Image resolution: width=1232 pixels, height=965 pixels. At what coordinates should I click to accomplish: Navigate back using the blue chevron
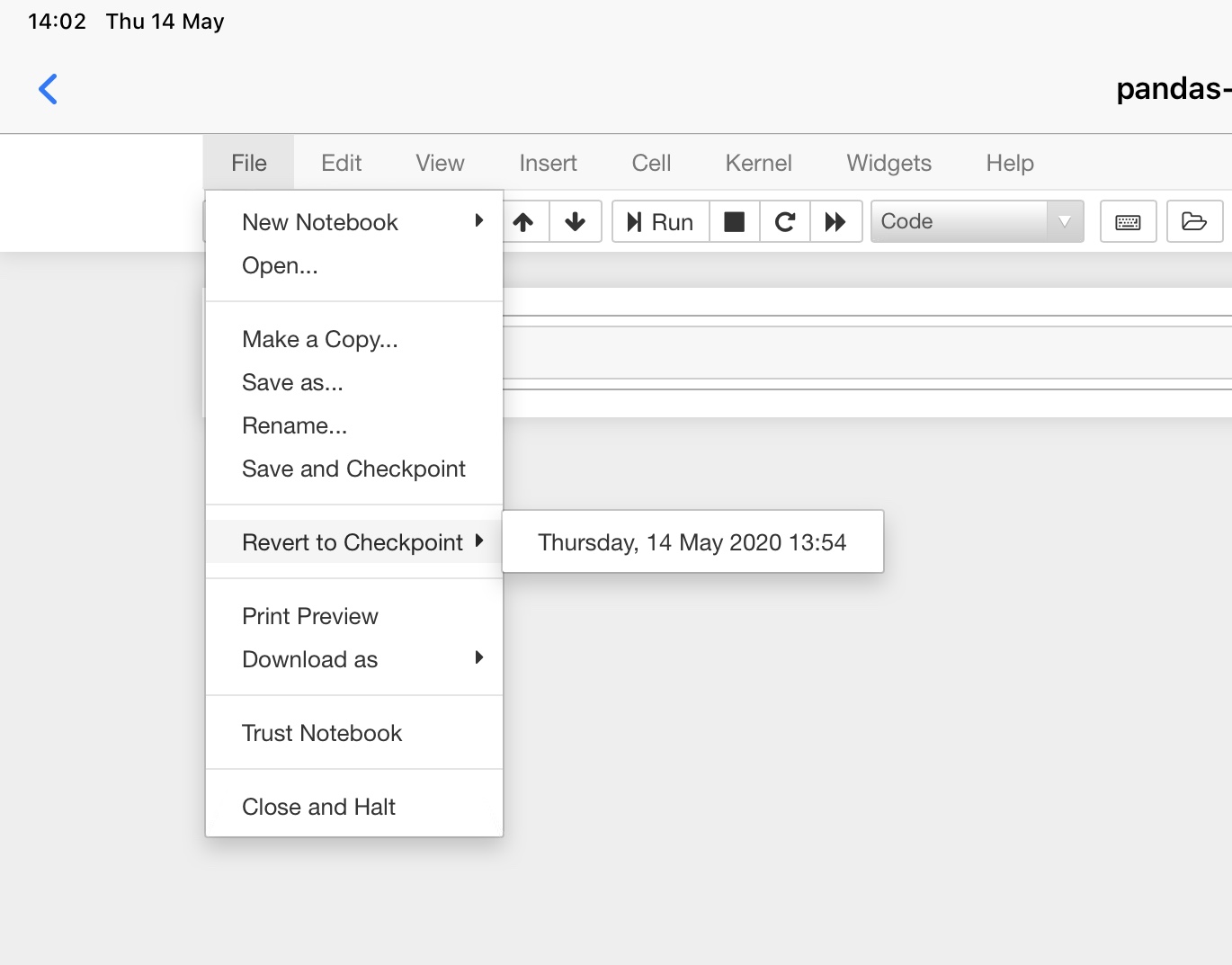point(49,89)
